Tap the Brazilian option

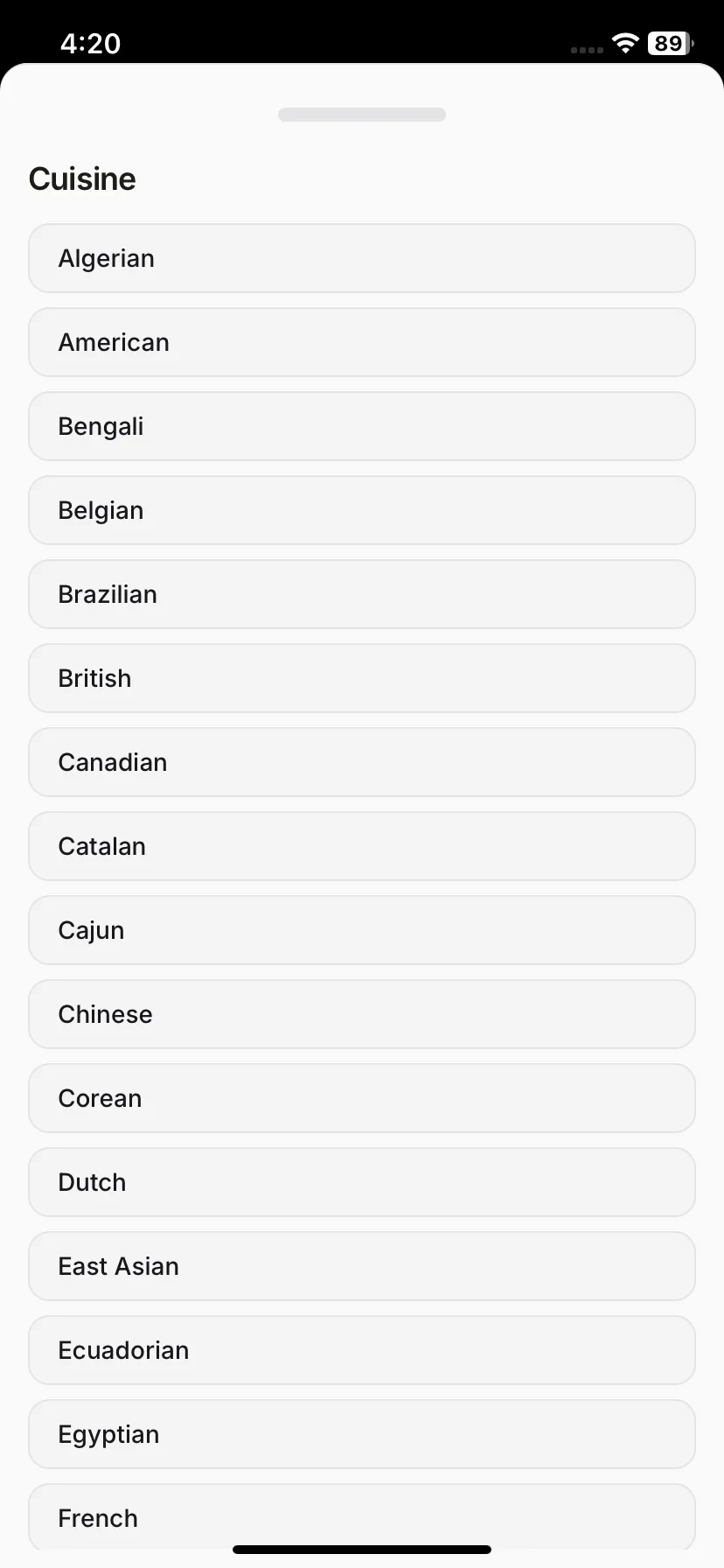(362, 594)
